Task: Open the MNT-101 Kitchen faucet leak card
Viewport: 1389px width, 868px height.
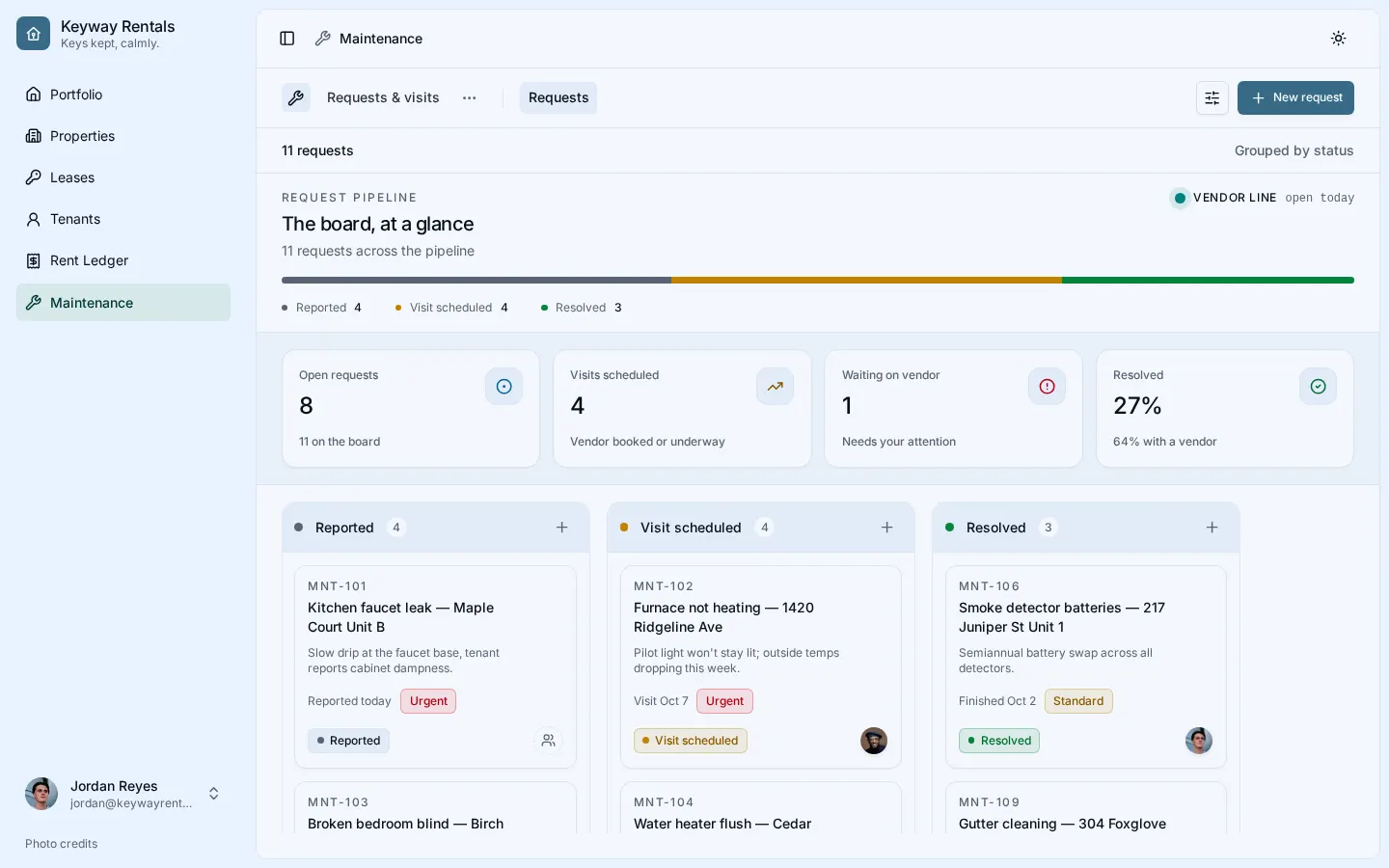Action: (x=435, y=667)
